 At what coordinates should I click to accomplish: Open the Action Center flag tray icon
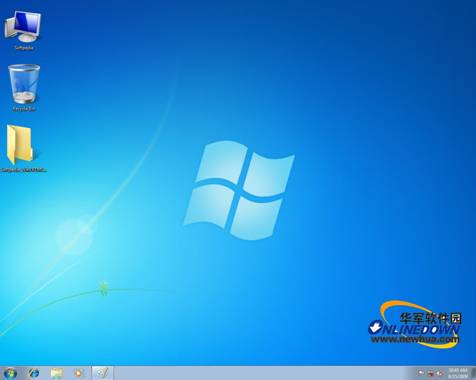click(x=421, y=373)
